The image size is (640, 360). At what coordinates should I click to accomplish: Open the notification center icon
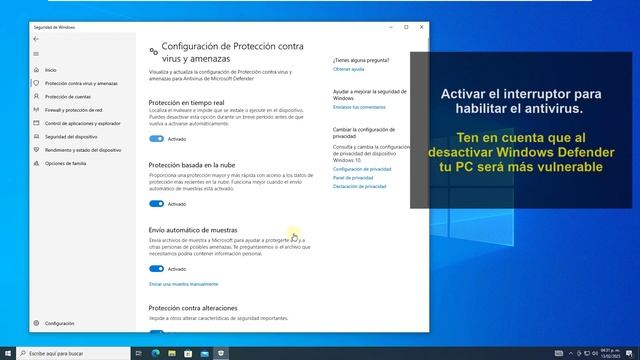click(629, 353)
